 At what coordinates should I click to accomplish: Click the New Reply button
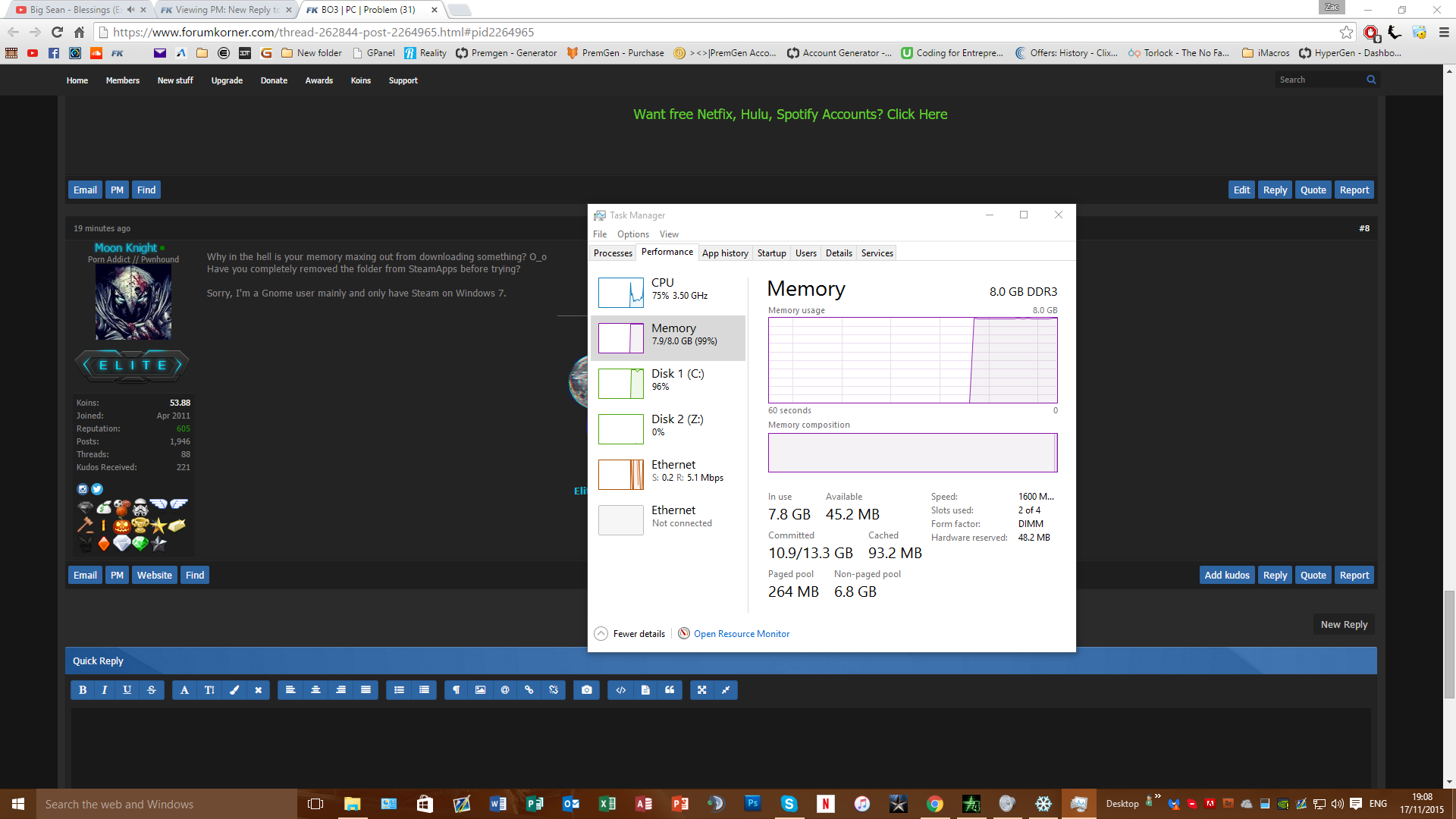(1344, 625)
